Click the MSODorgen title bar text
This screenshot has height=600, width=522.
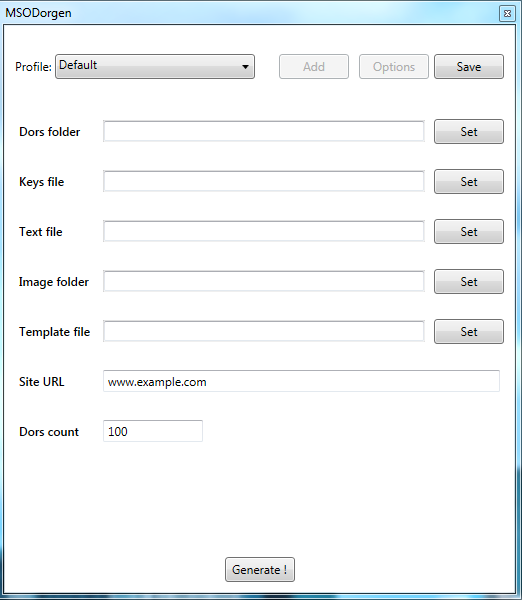click(x=38, y=13)
